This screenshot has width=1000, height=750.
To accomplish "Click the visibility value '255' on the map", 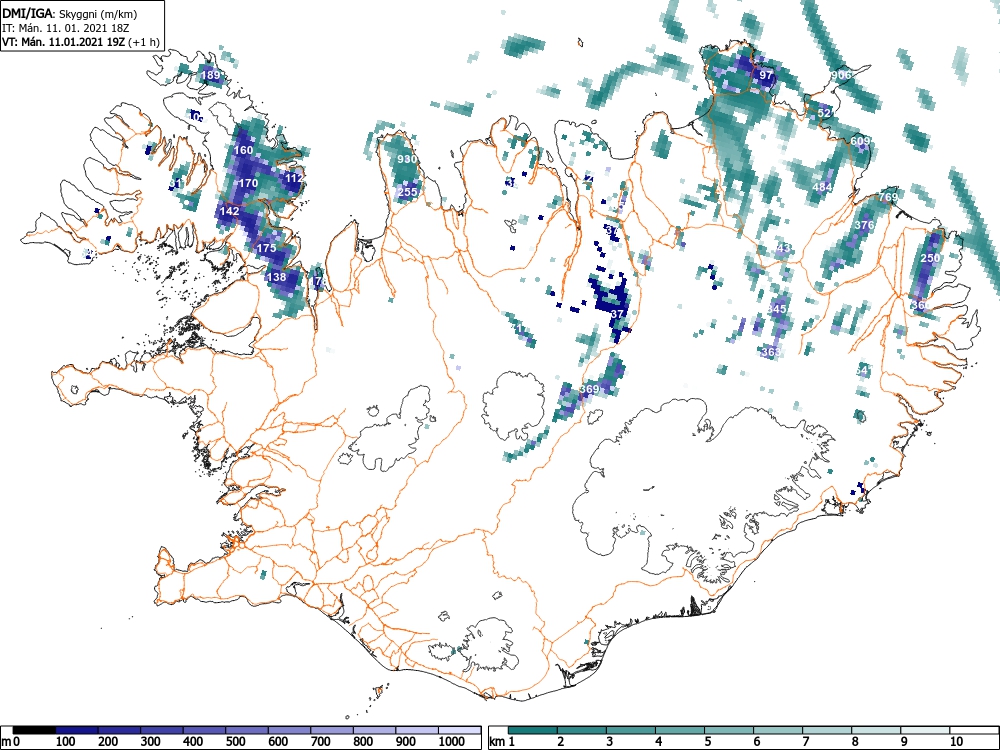I will 407,191.
